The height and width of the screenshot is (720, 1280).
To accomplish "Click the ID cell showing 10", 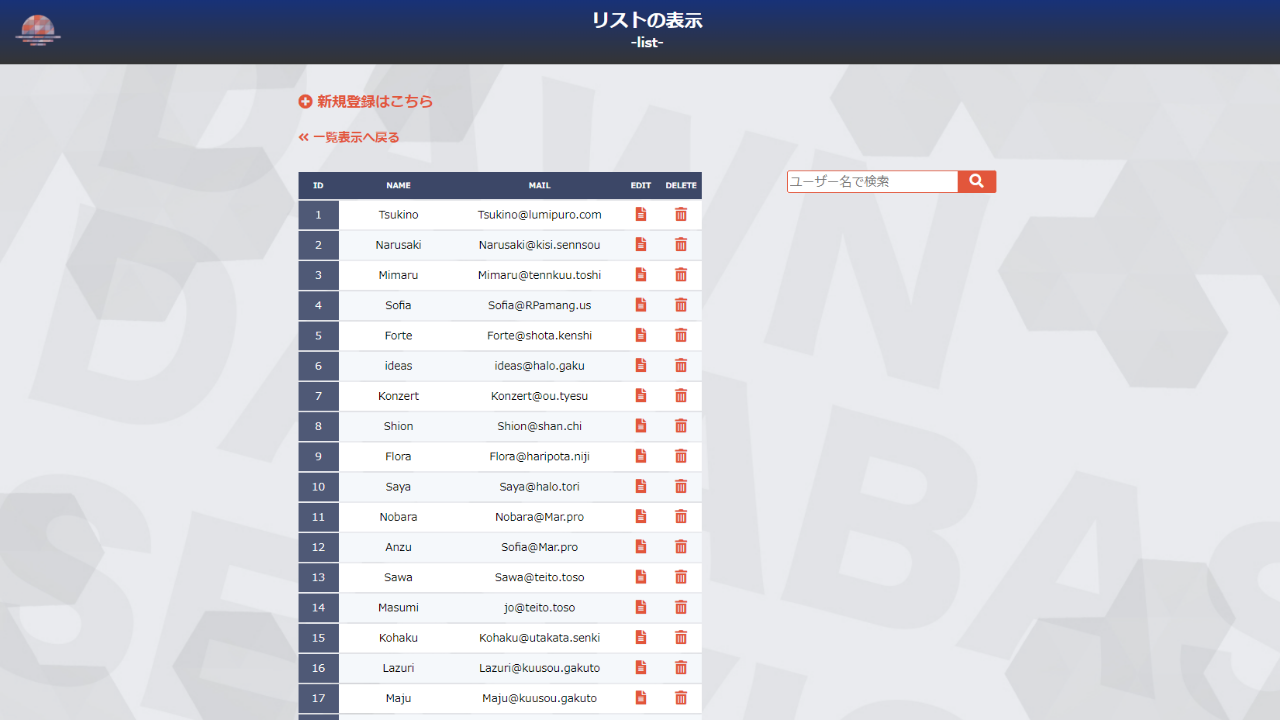I will (x=318, y=486).
